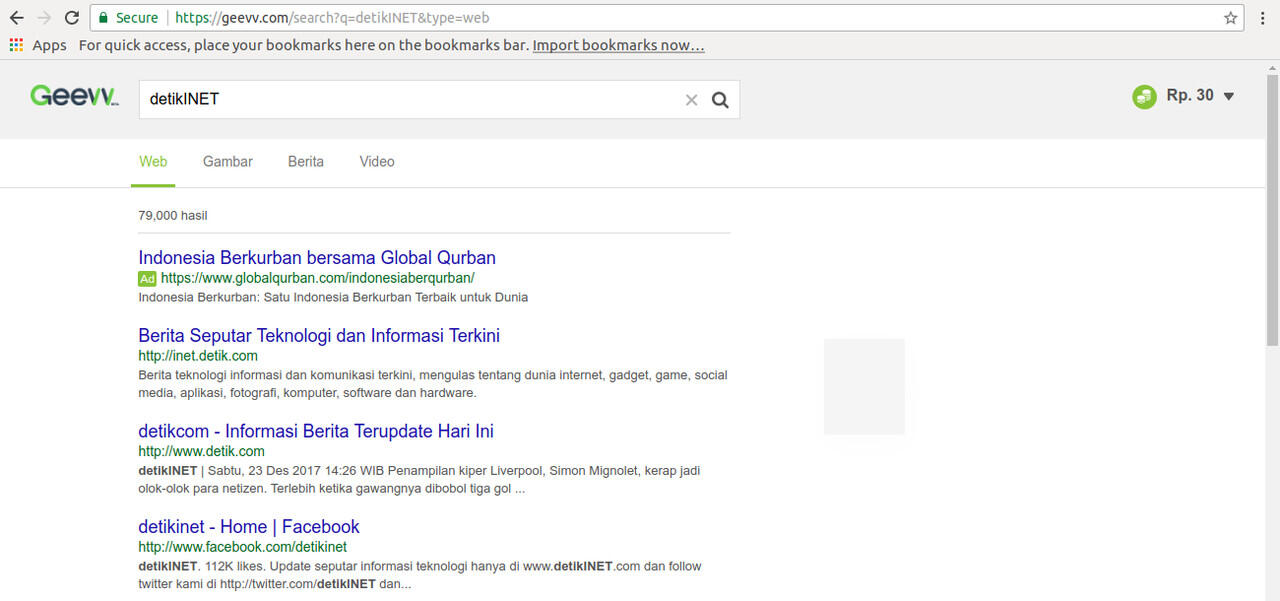1280x601 pixels.
Task: Open detikinet - Home | Facebook result
Action: [249, 527]
